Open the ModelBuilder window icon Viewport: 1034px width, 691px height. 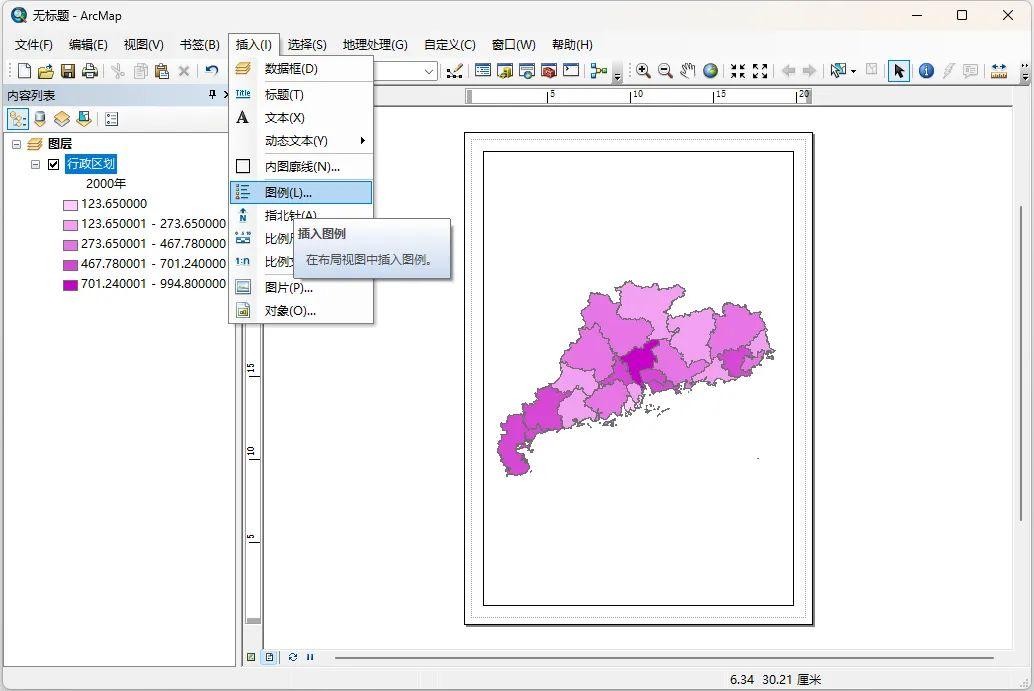tap(599, 71)
